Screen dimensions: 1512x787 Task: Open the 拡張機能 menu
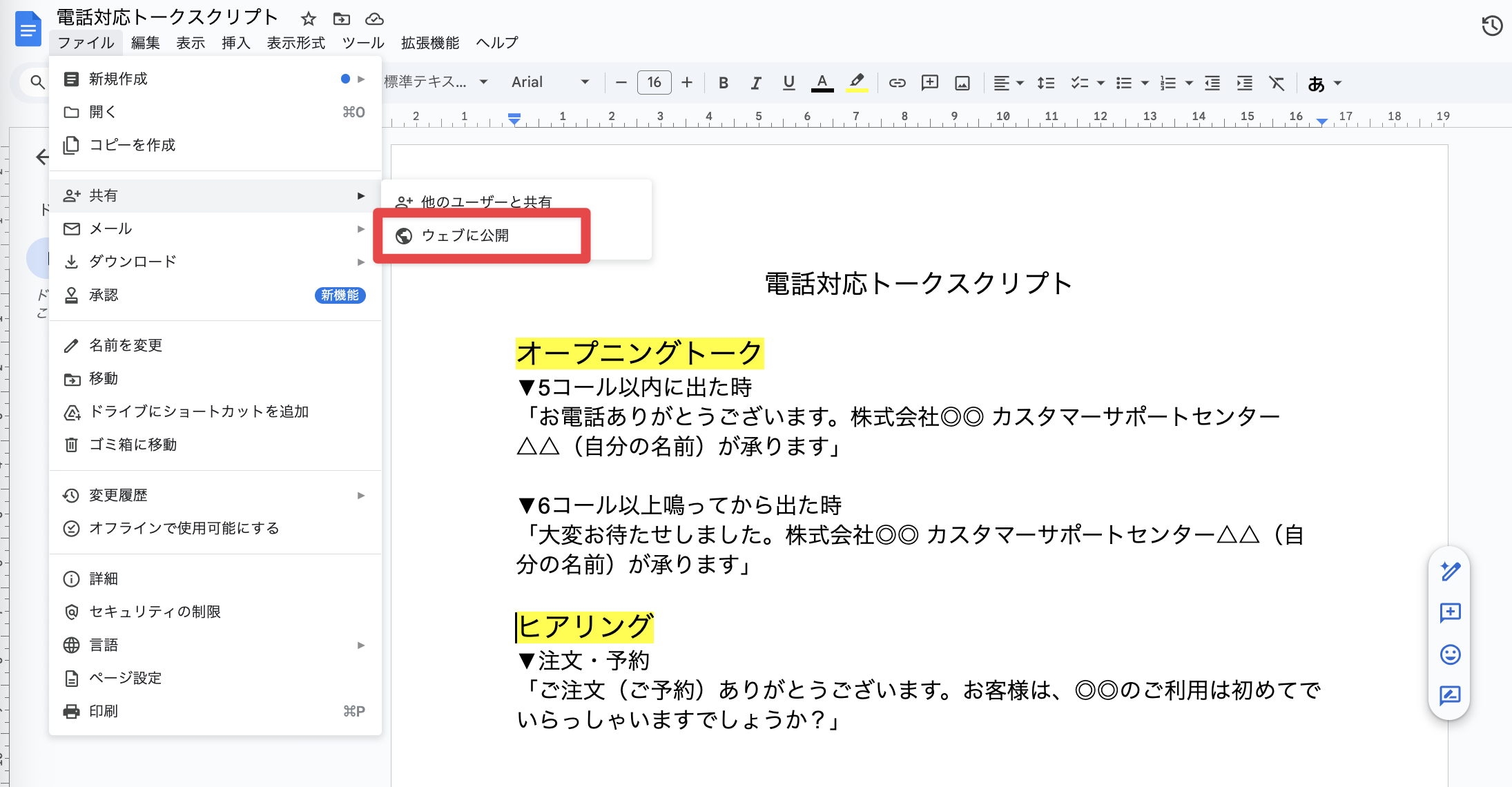pyautogui.click(x=430, y=43)
